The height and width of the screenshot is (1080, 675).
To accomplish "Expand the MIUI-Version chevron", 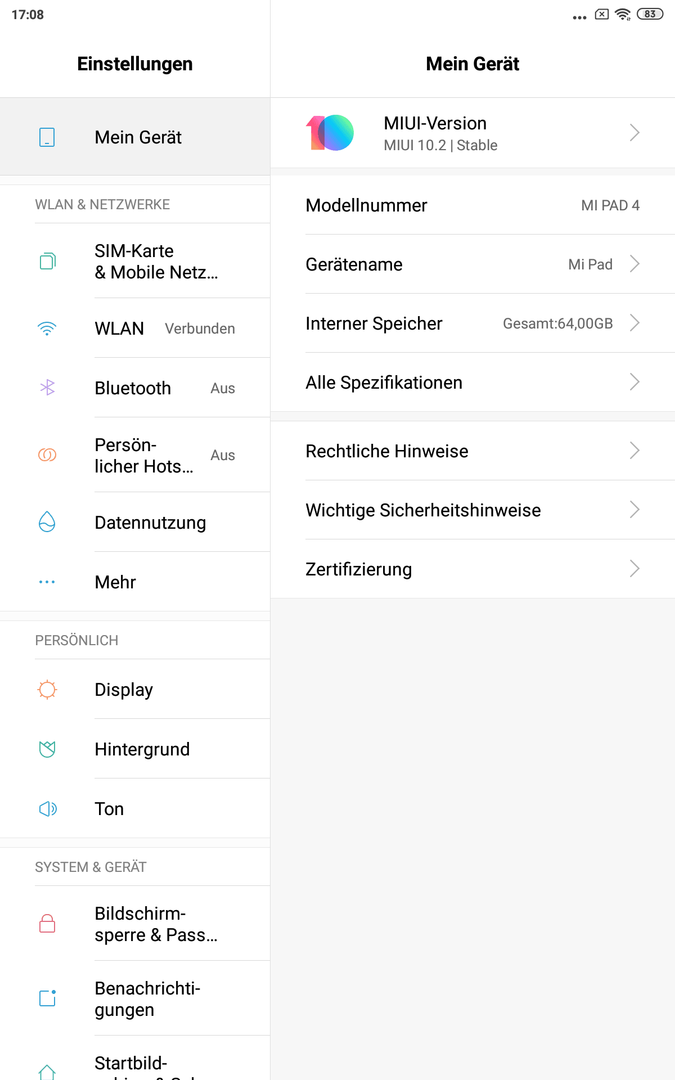I will 634,132.
